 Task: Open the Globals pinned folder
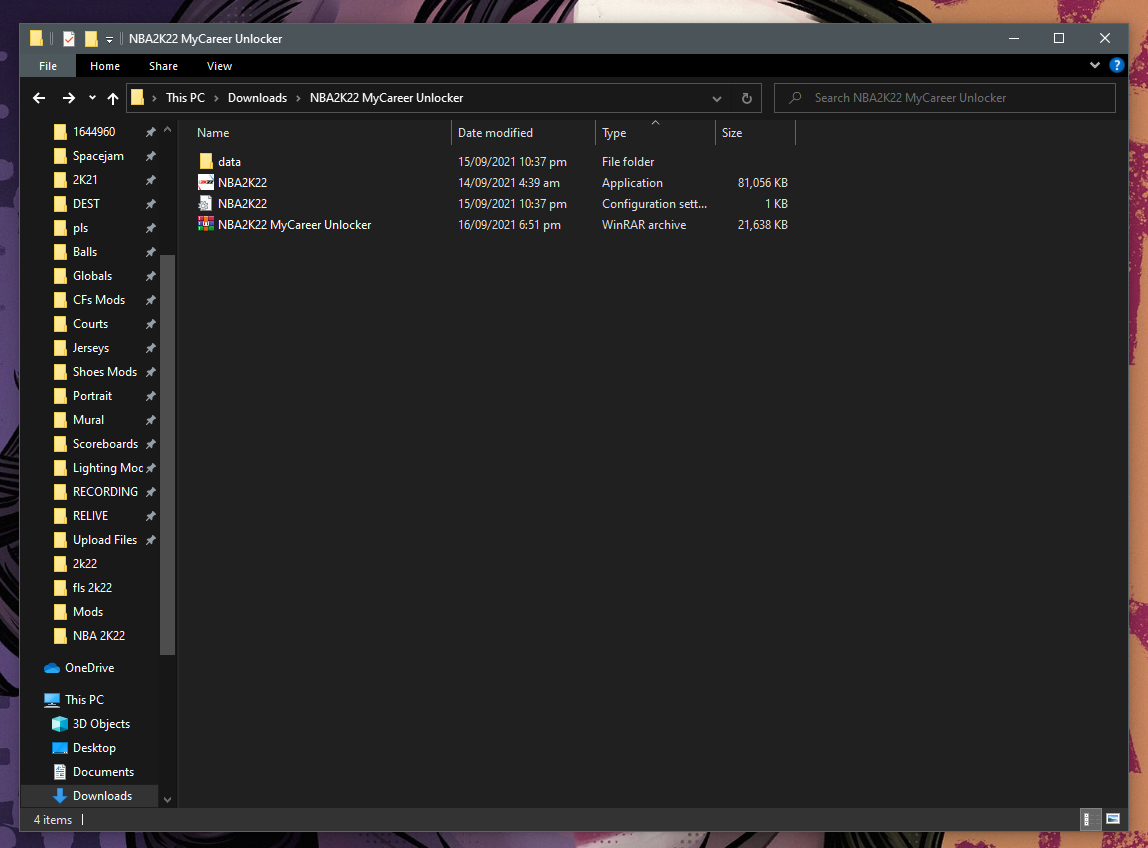(92, 276)
